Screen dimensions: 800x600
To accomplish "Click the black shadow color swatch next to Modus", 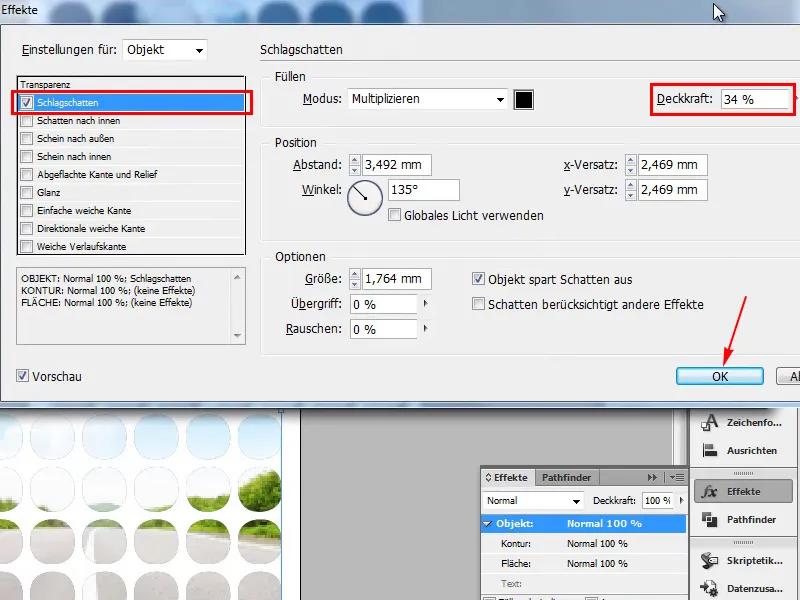I will 524,99.
